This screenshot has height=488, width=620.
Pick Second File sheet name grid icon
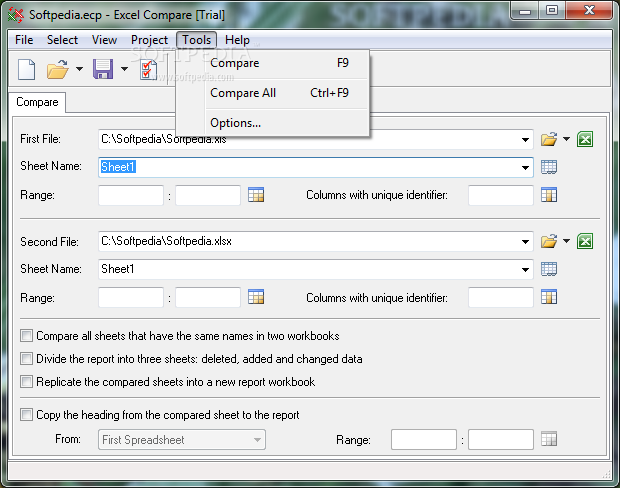click(549, 269)
